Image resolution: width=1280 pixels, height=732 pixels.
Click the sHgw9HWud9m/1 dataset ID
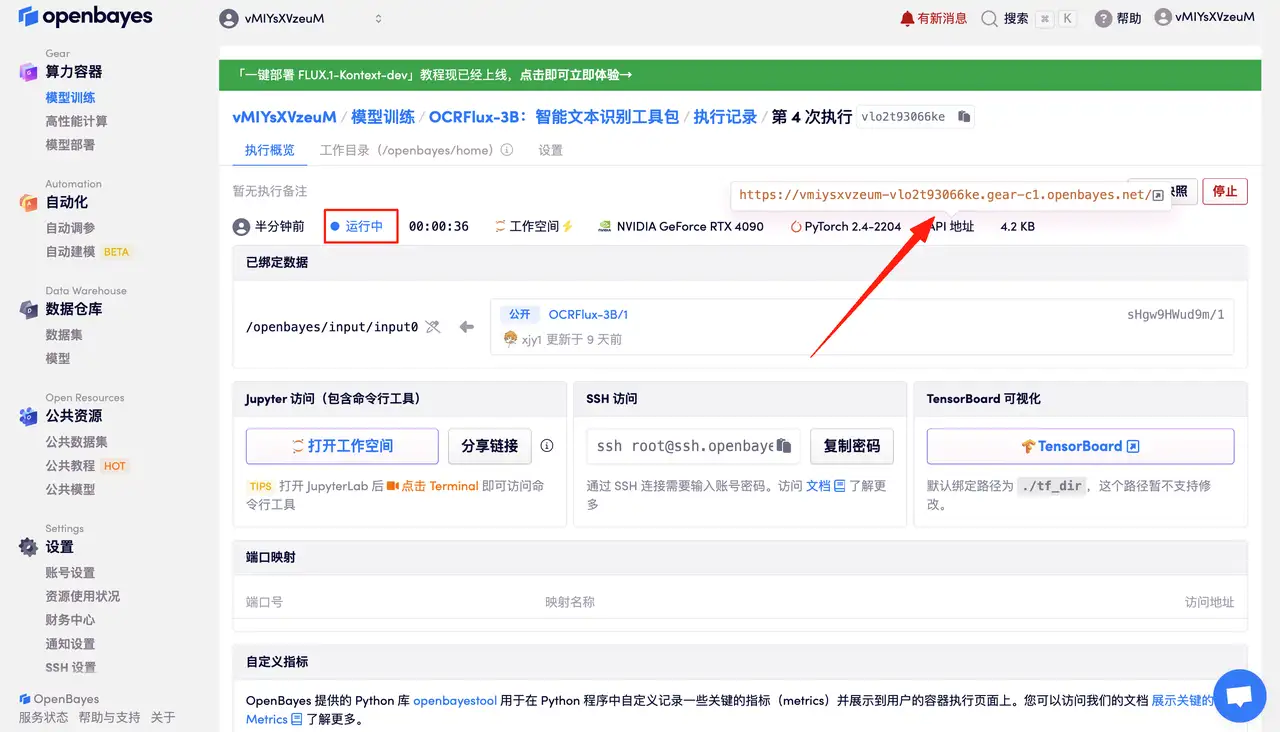1175,314
